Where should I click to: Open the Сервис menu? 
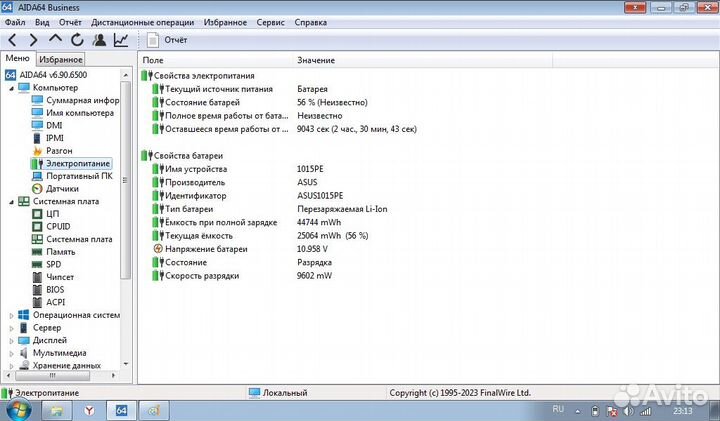(270, 22)
